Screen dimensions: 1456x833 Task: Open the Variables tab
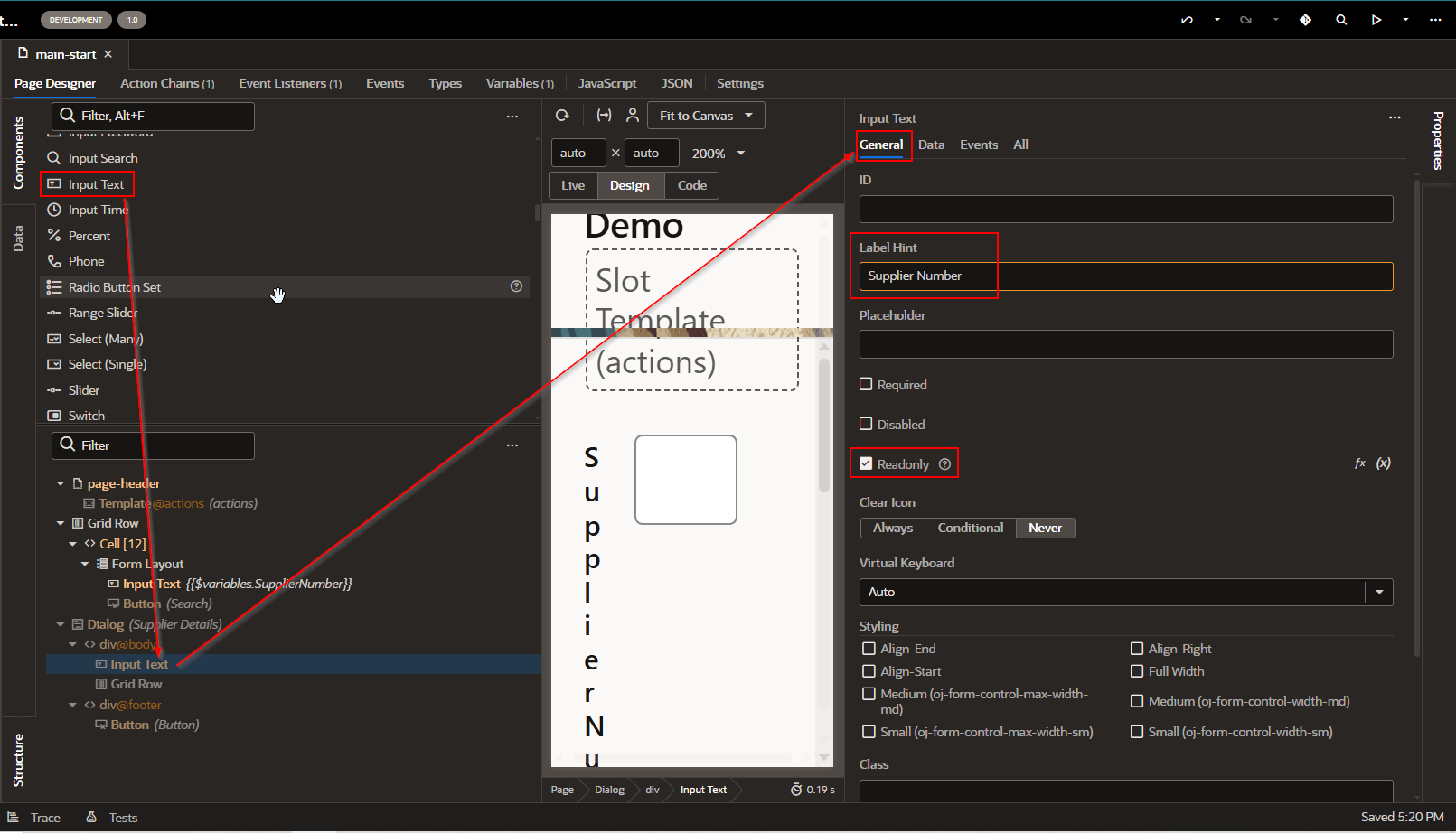(520, 83)
